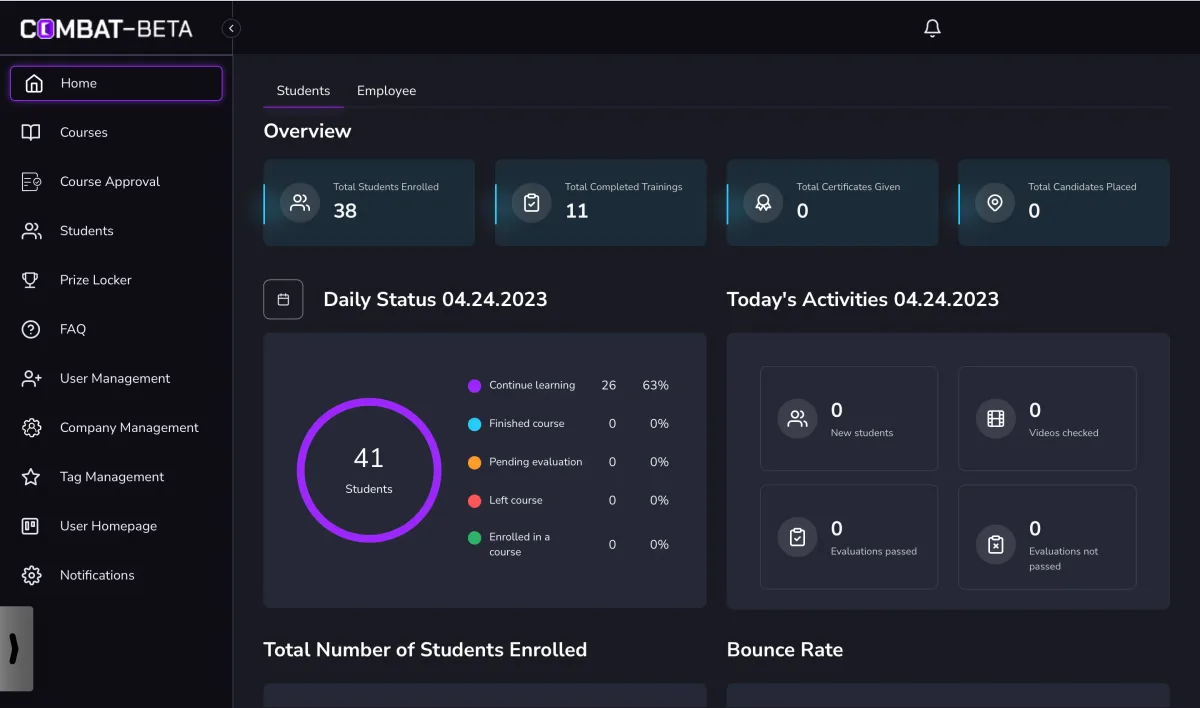This screenshot has height=708, width=1200.
Task: Click the Pending evaluation label
Action: [x=535, y=461]
